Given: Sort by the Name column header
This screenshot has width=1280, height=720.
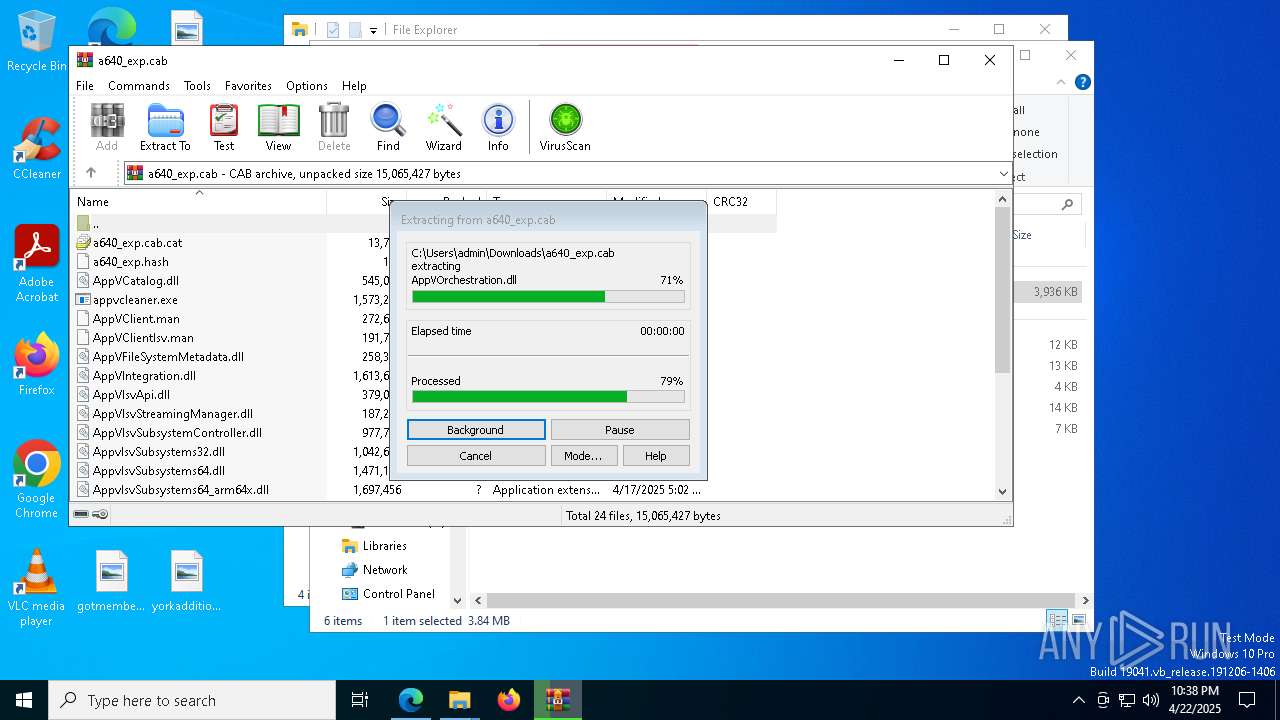Looking at the screenshot, I should coord(198,201).
